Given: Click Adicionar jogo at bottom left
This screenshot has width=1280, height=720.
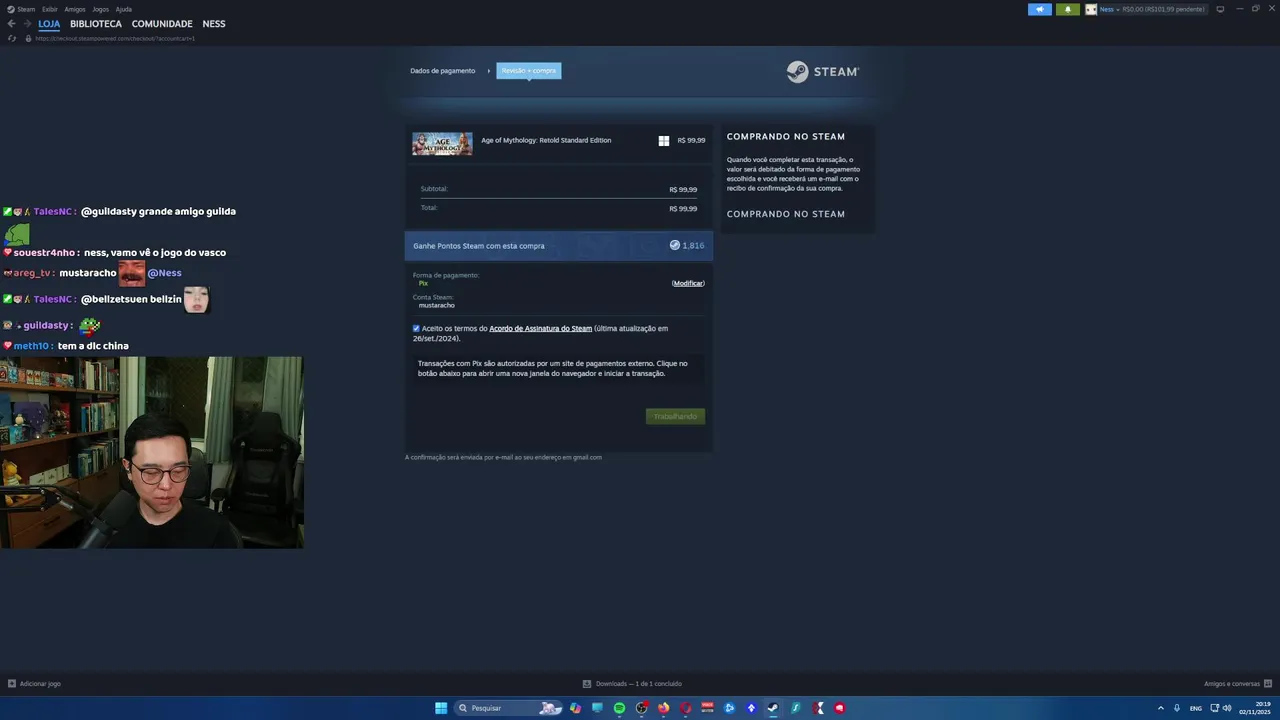Looking at the screenshot, I should point(34,684).
